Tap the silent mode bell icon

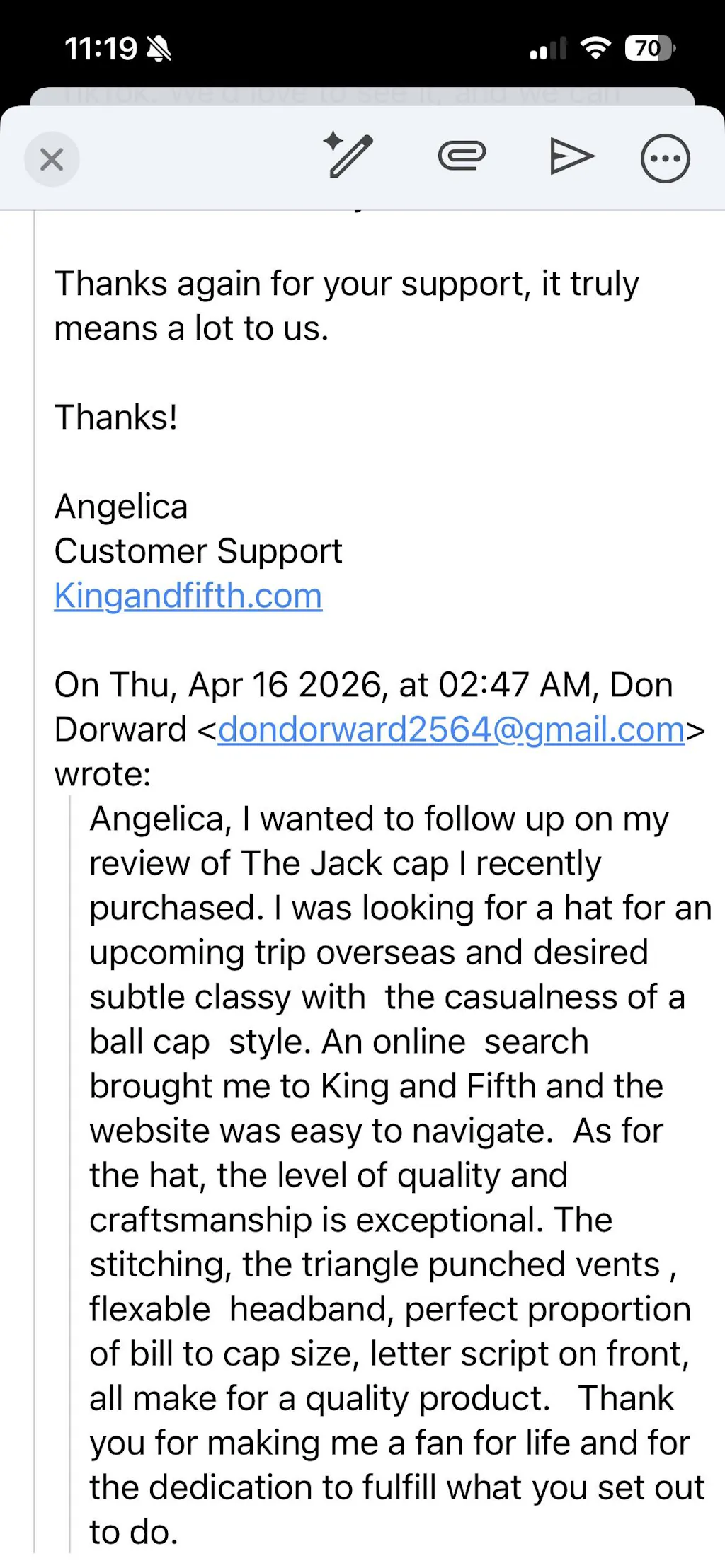159,49
